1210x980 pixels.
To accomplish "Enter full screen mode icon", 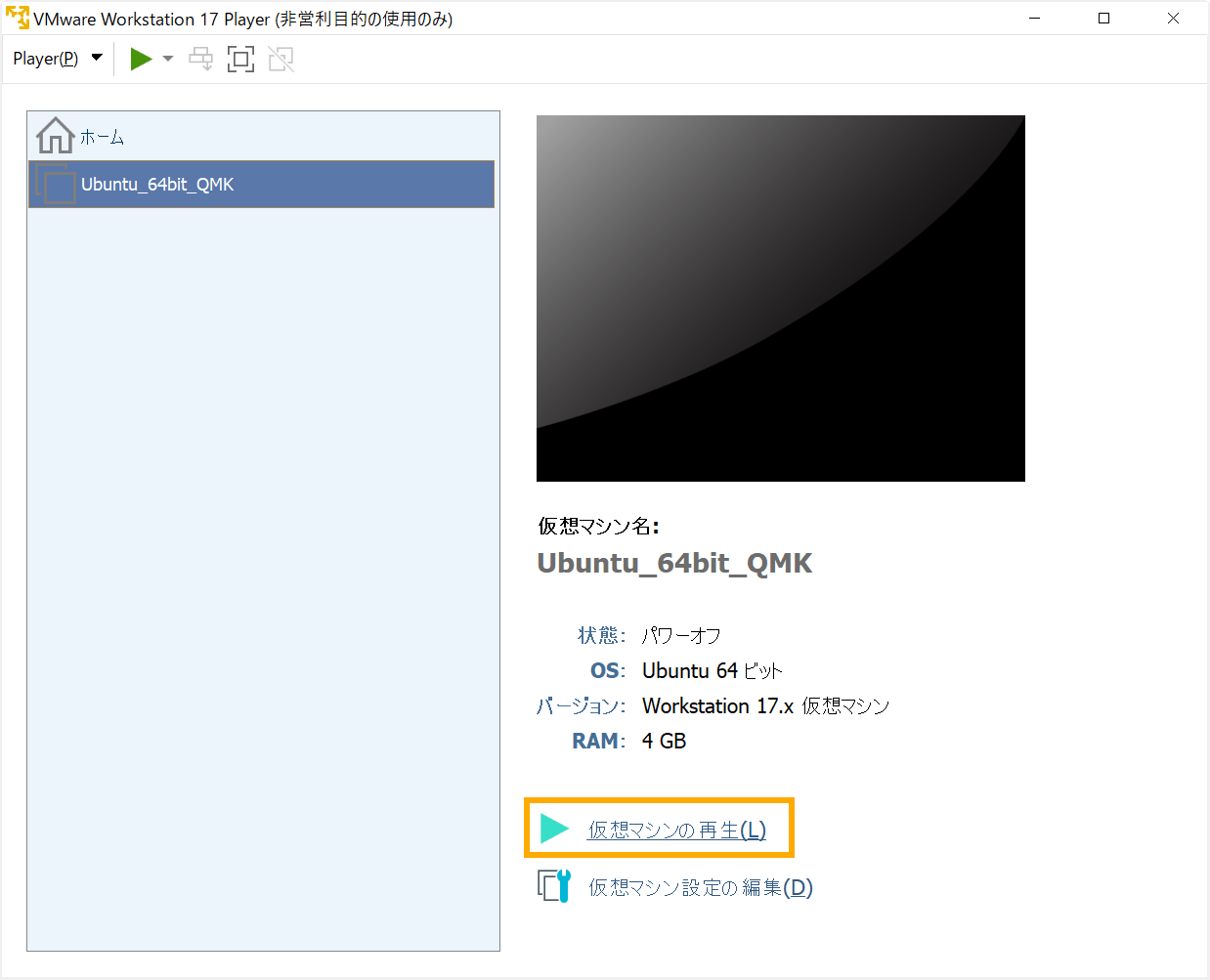I will (240, 59).
